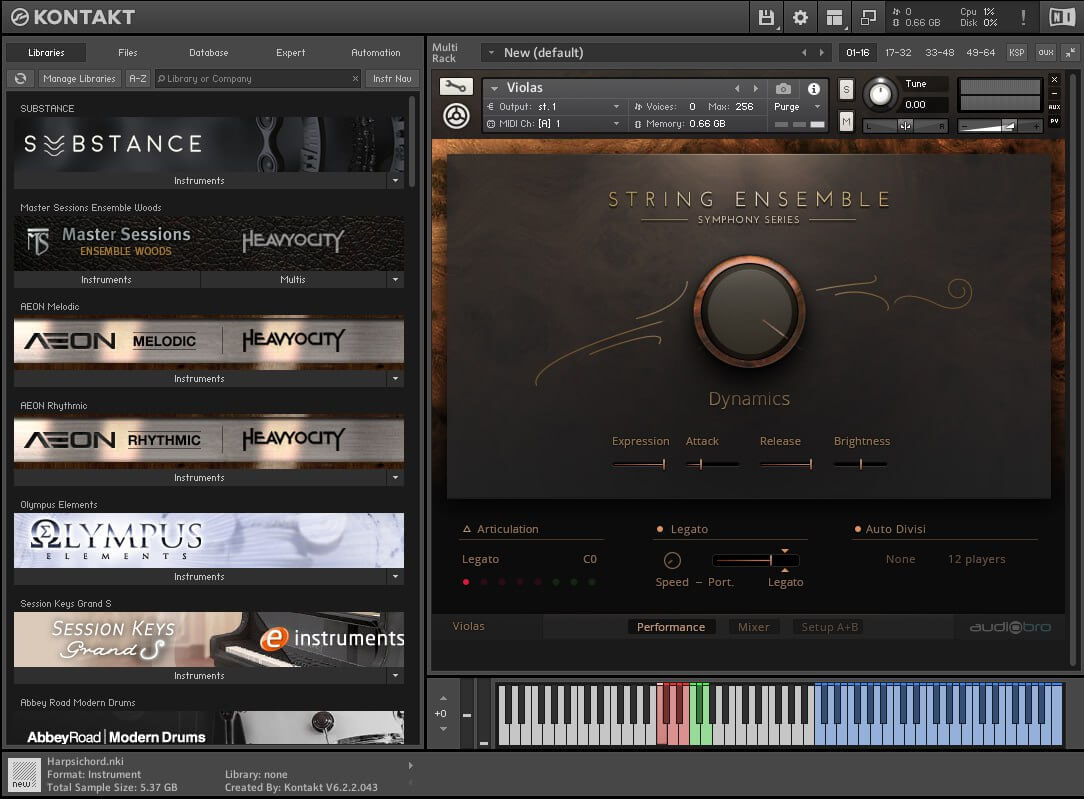
Task: Clear the library search field with X
Action: 355,79
